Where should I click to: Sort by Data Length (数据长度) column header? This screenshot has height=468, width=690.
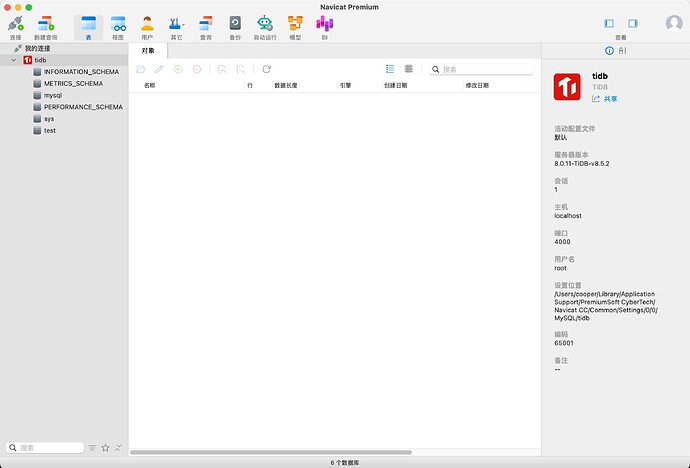coord(286,85)
